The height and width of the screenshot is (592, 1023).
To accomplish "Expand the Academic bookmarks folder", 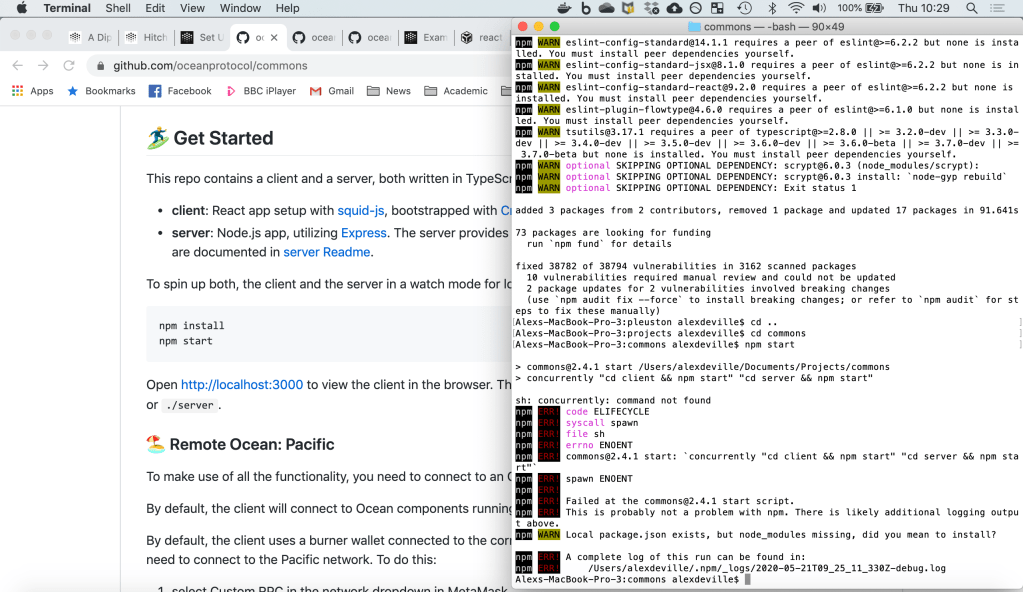I will pyautogui.click(x=456, y=91).
